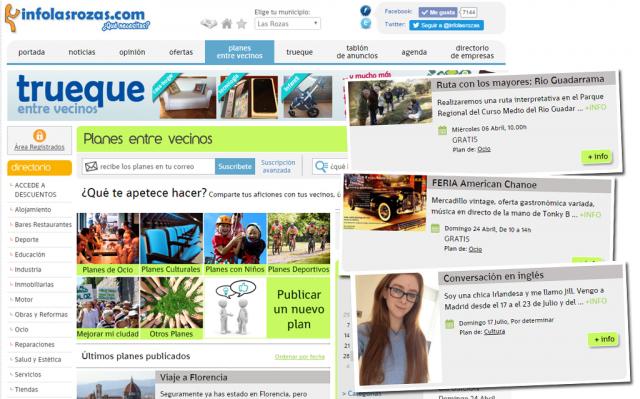
Task: Open Conversación en inglés card title
Action: [493, 277]
